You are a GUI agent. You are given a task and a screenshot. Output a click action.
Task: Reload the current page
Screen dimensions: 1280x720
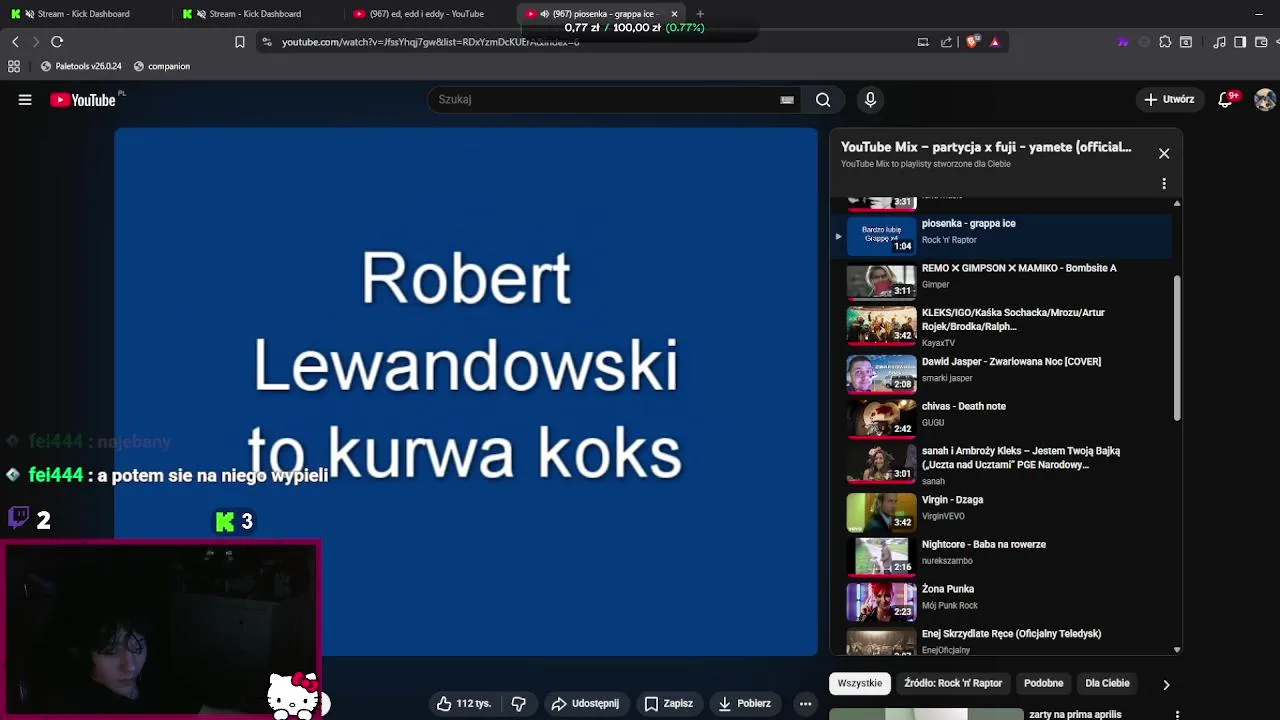click(57, 42)
